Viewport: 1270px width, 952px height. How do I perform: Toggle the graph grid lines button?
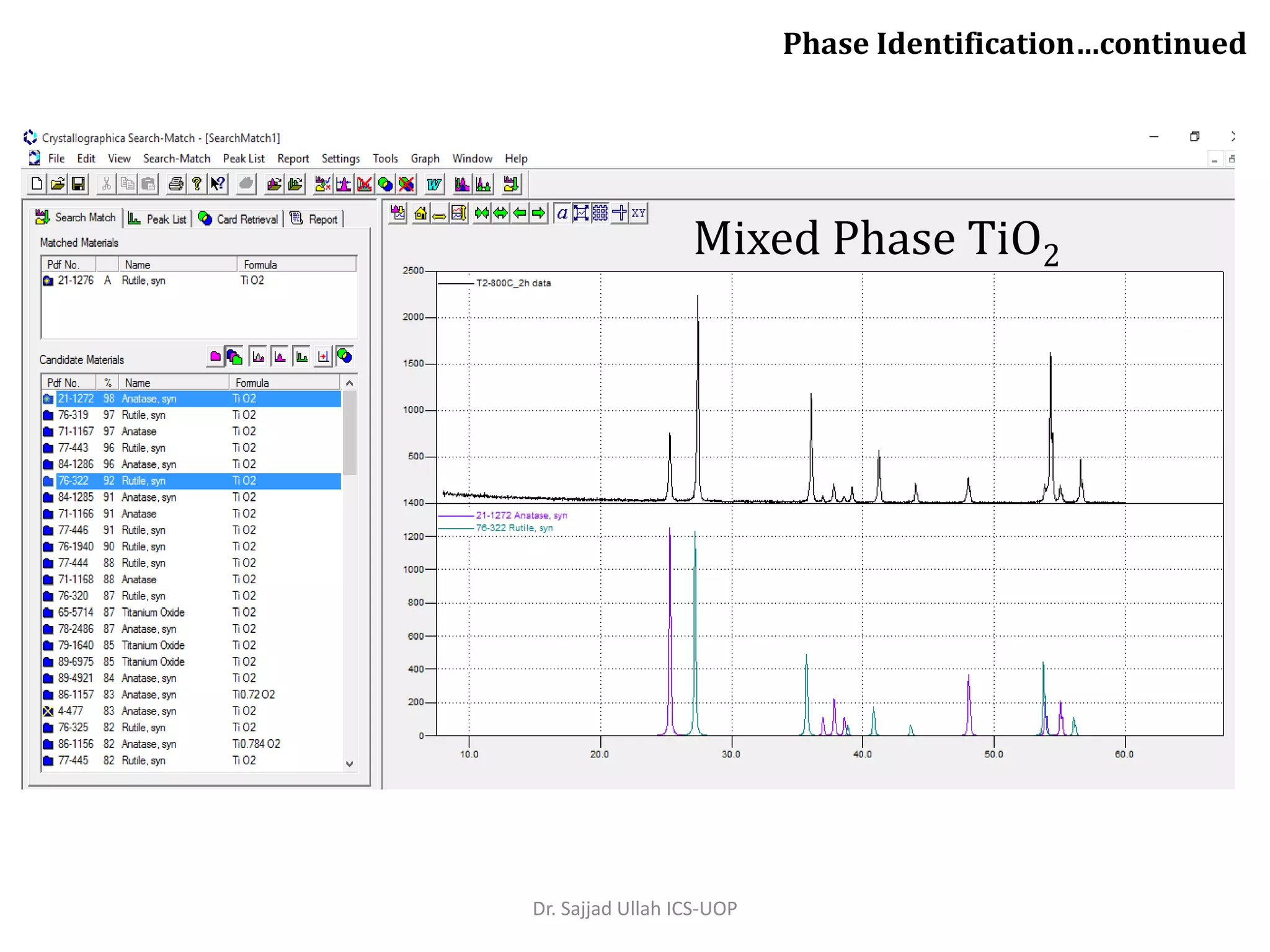coord(600,213)
